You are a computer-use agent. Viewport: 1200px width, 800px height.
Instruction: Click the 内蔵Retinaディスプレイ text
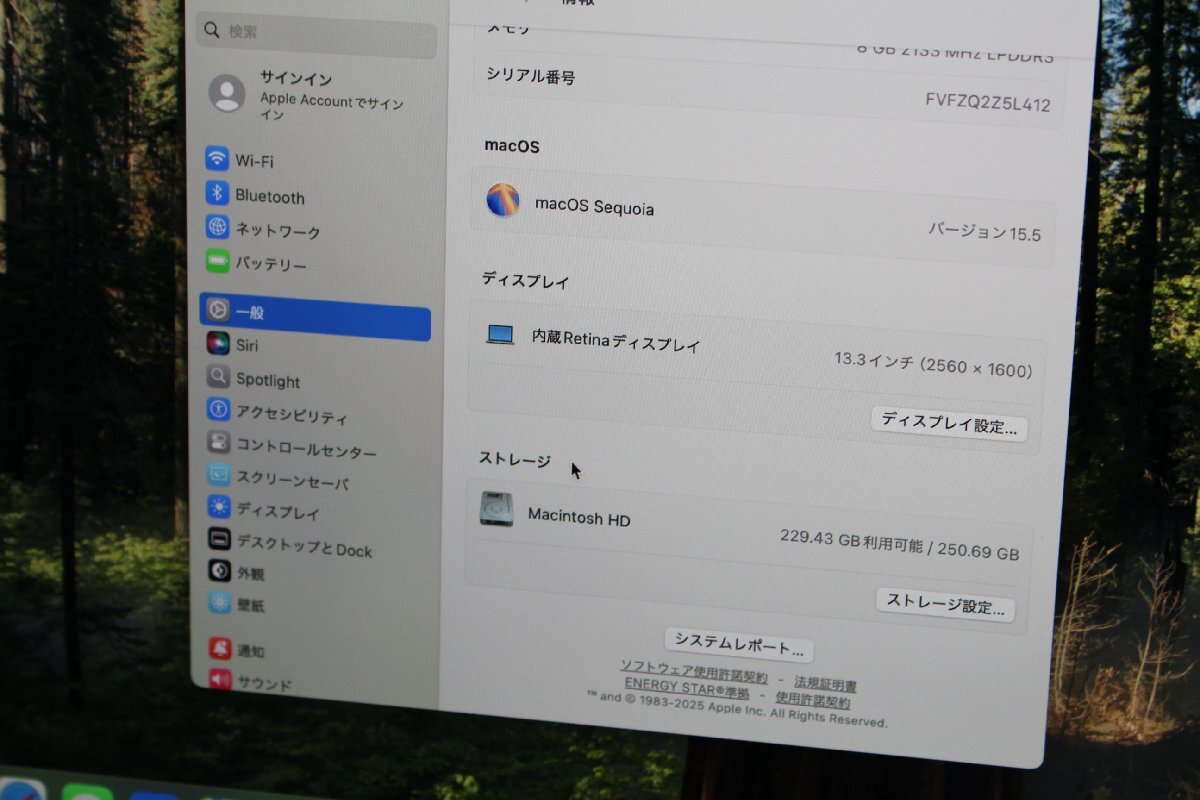616,341
